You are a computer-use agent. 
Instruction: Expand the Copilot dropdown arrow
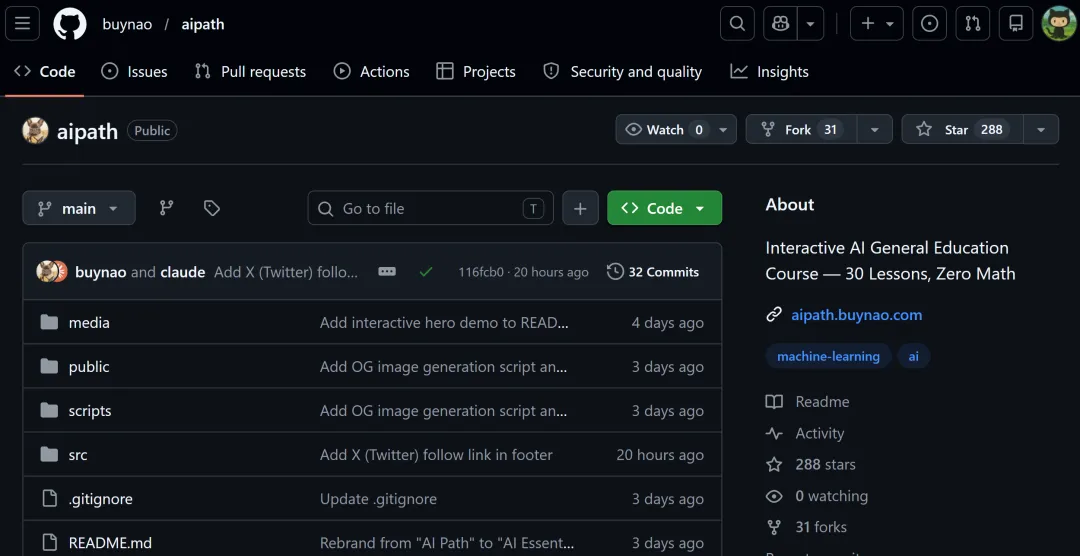(x=811, y=24)
